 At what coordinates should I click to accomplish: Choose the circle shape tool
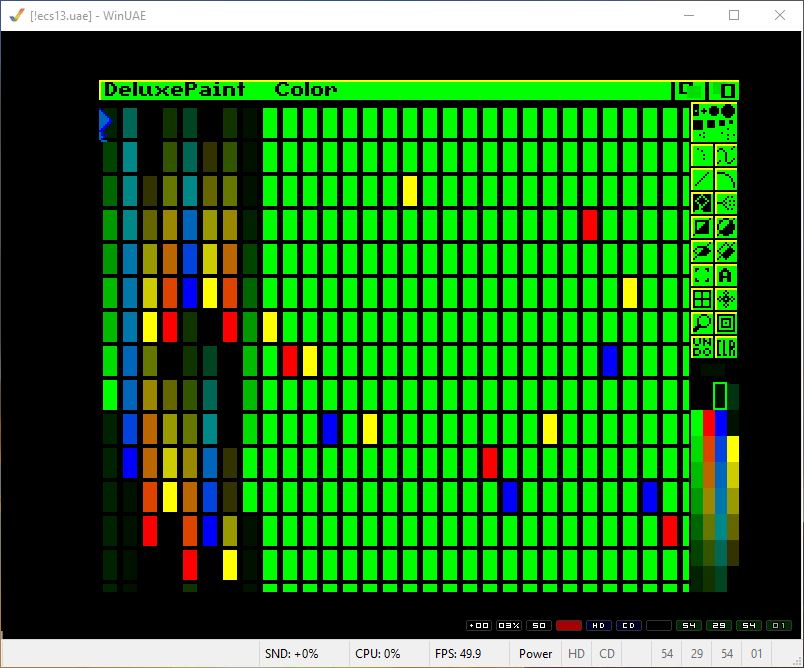coord(726,227)
